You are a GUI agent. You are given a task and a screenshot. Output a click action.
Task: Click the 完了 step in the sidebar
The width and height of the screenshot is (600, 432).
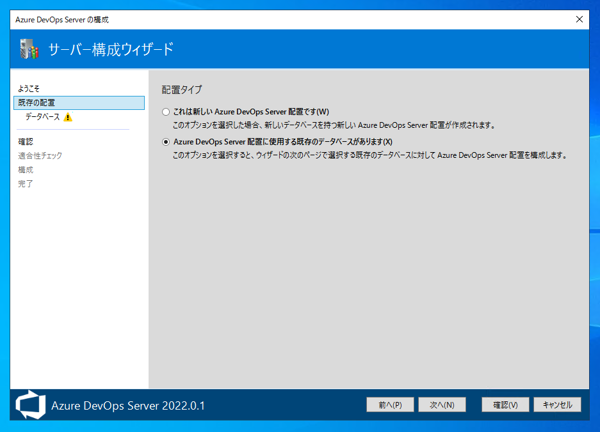coord(26,184)
